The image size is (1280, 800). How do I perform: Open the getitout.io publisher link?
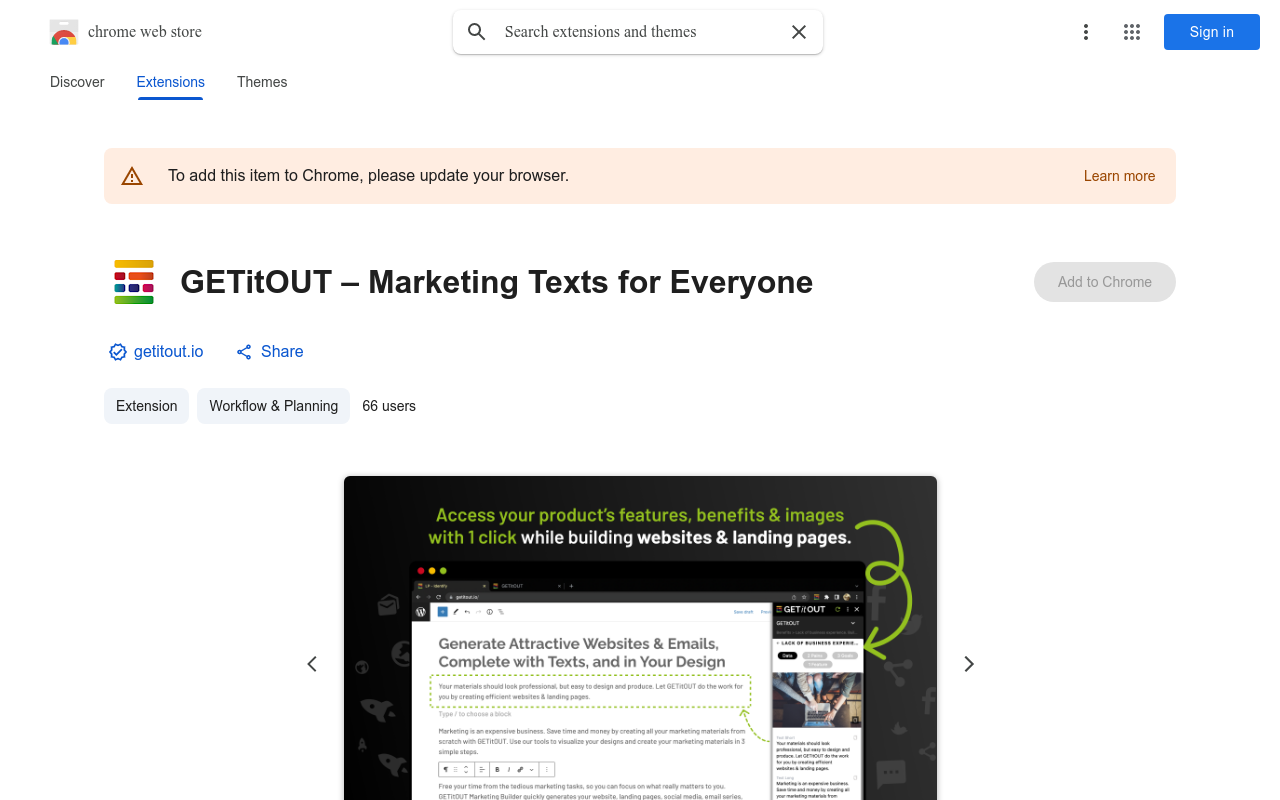click(x=169, y=352)
